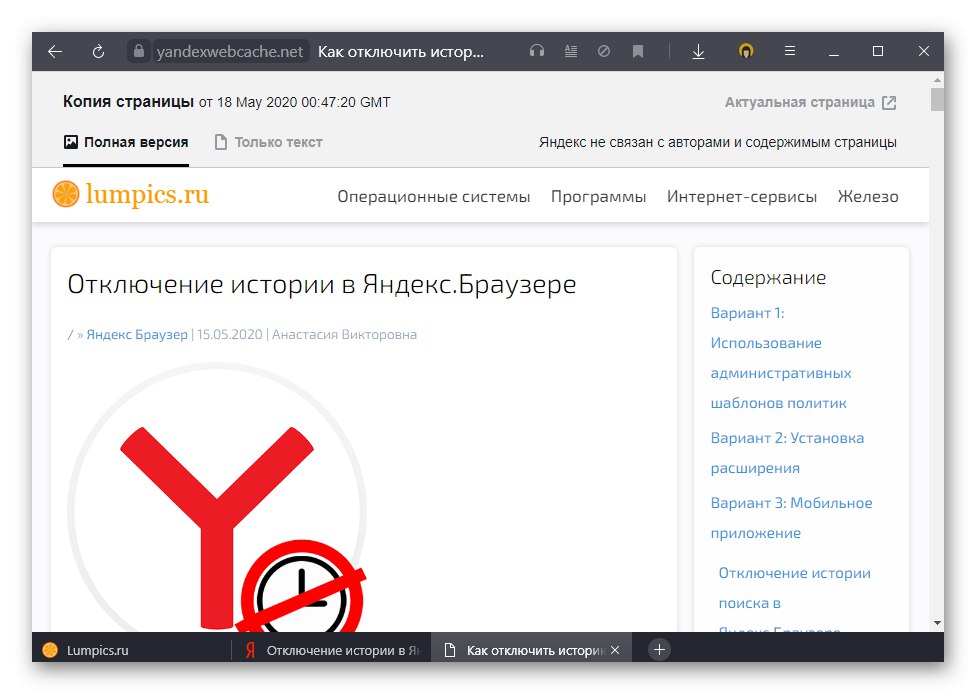Go back with the browser back arrow

[55, 52]
